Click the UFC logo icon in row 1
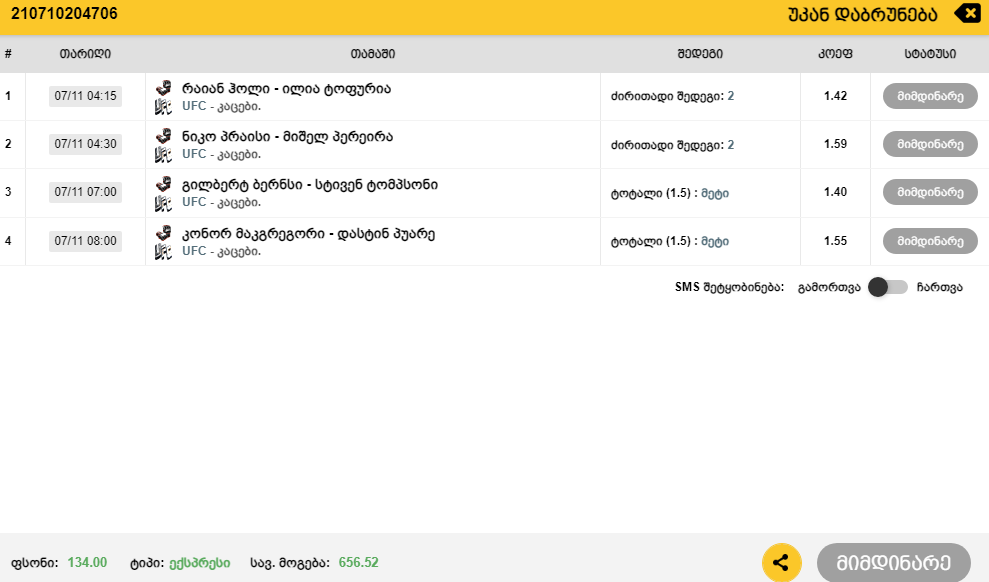The width and height of the screenshot is (989, 582). tap(163, 107)
